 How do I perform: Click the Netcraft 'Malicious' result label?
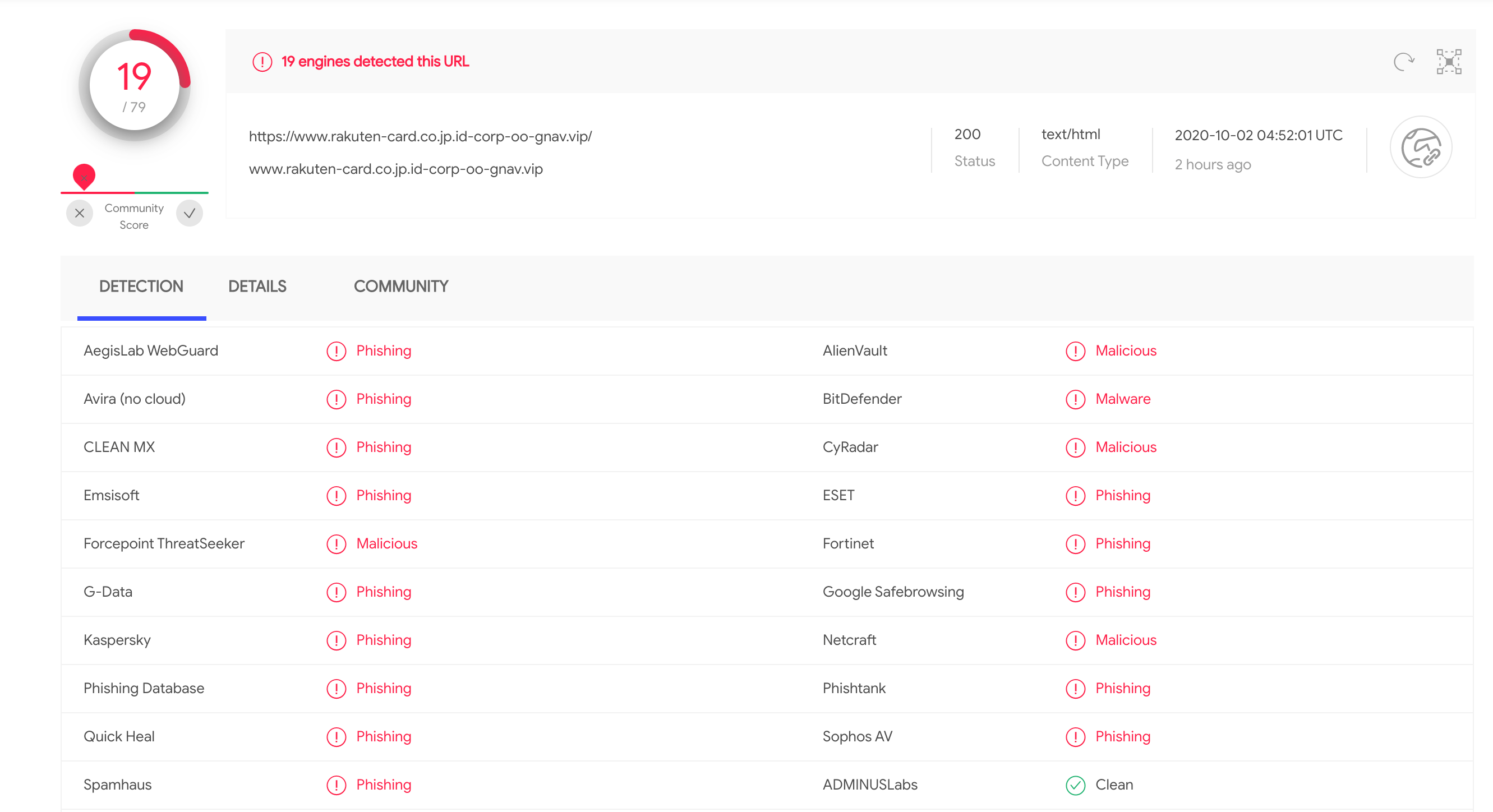(x=1126, y=640)
